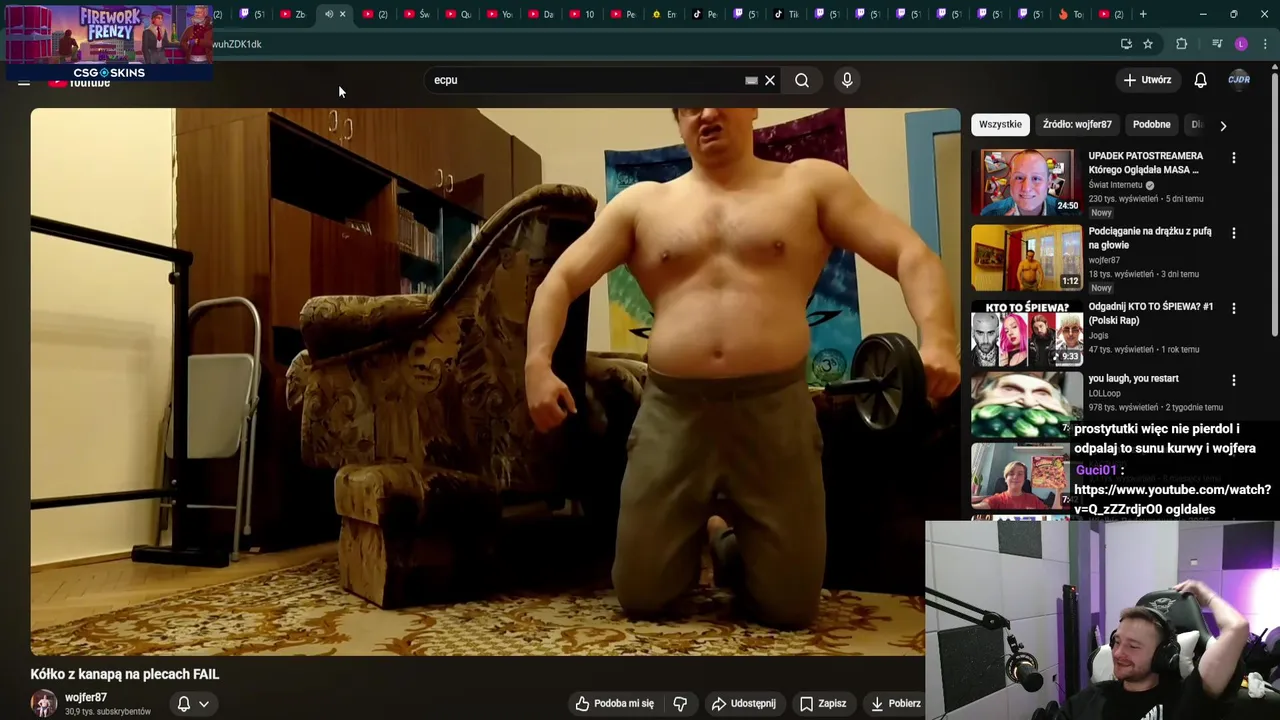
Task: Switch to the En browser tab
Action: tap(664, 14)
